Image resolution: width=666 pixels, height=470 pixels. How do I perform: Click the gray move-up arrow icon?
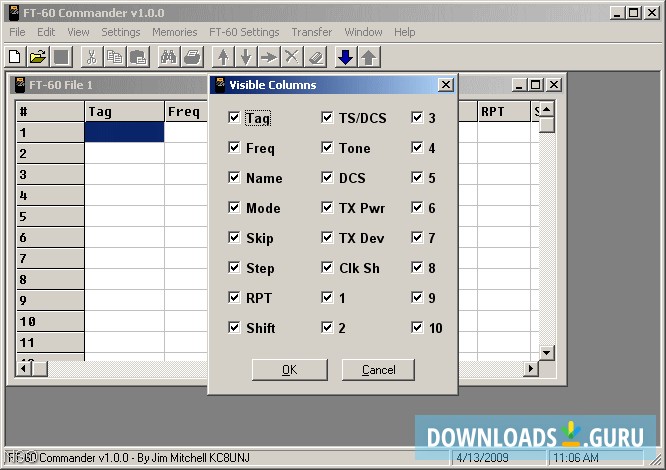point(223,57)
